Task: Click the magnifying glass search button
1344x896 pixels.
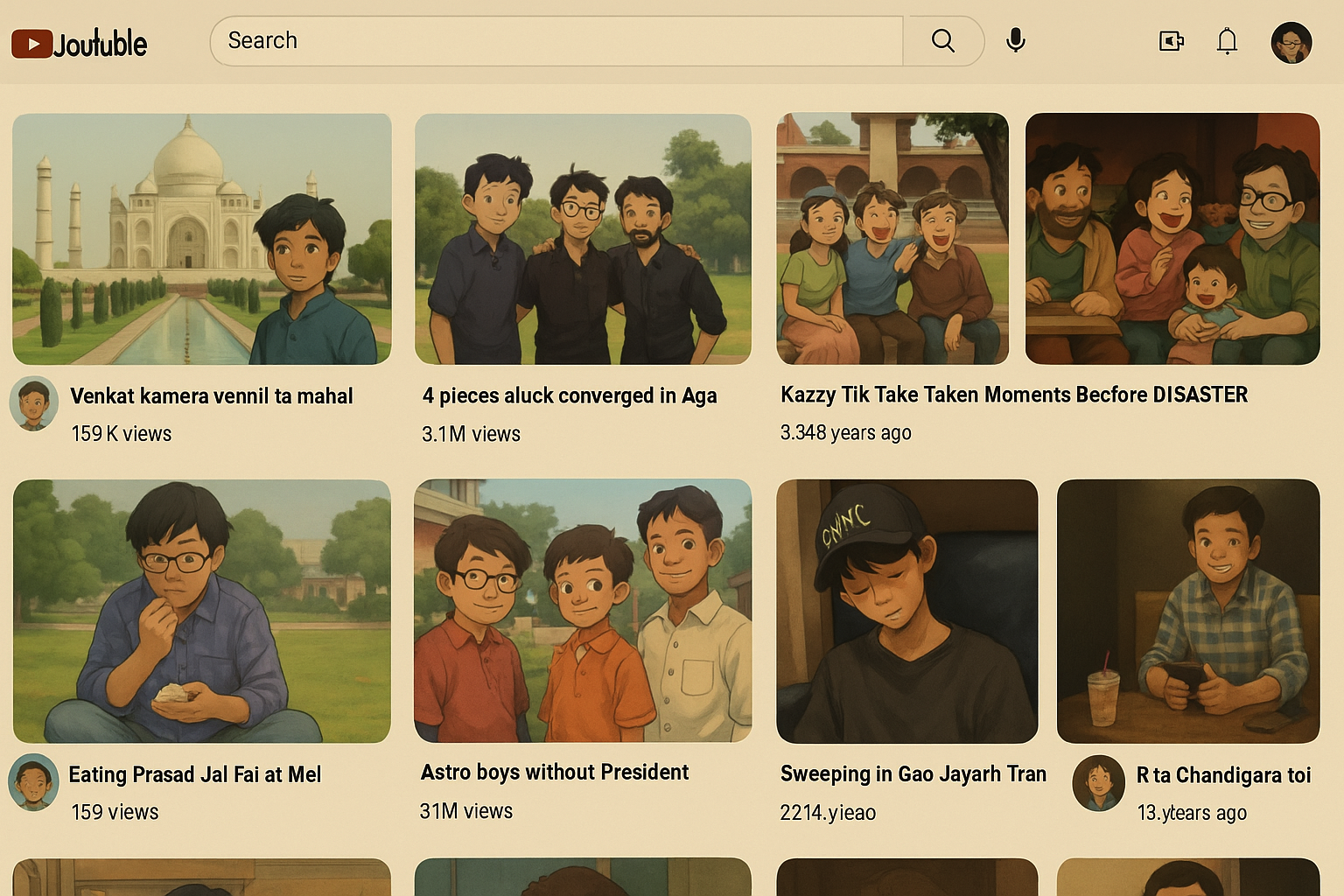Action: pyautogui.click(x=942, y=41)
